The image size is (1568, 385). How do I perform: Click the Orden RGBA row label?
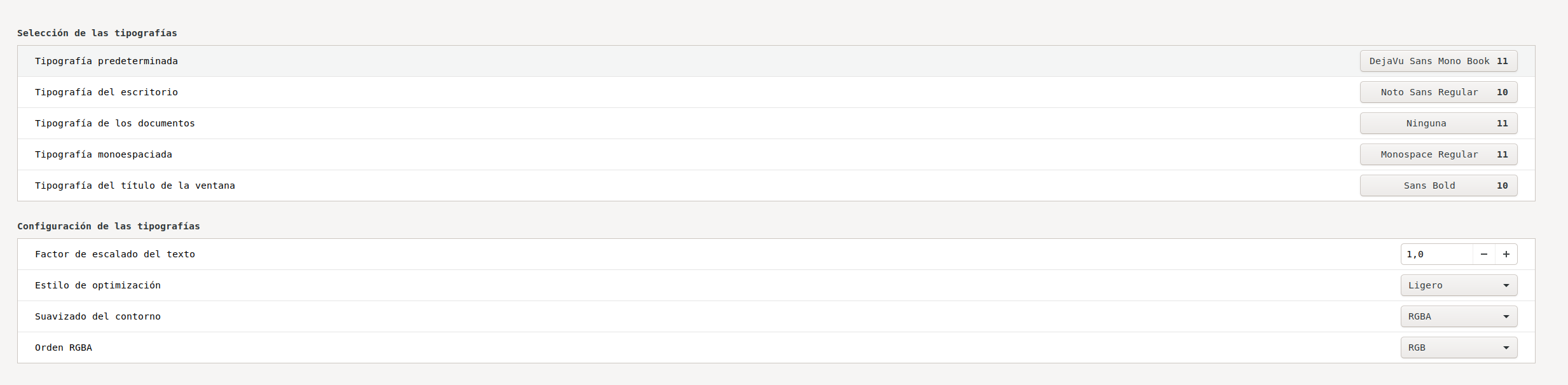click(x=63, y=348)
